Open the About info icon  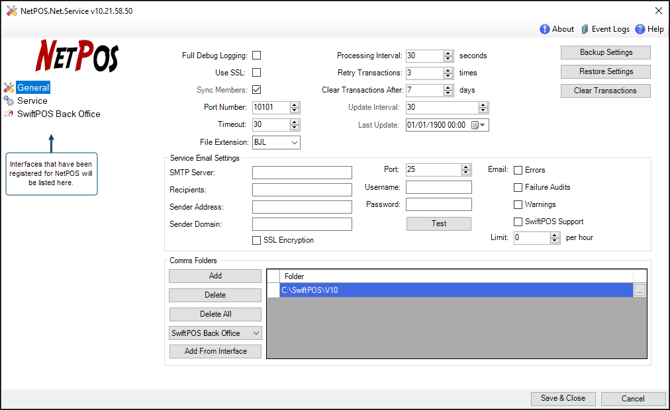click(545, 30)
